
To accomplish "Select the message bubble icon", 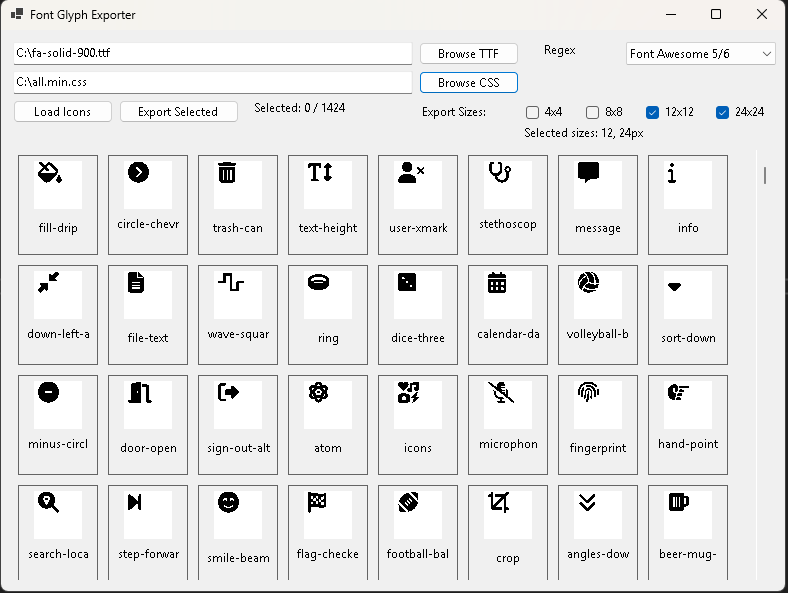I will [x=598, y=205].
